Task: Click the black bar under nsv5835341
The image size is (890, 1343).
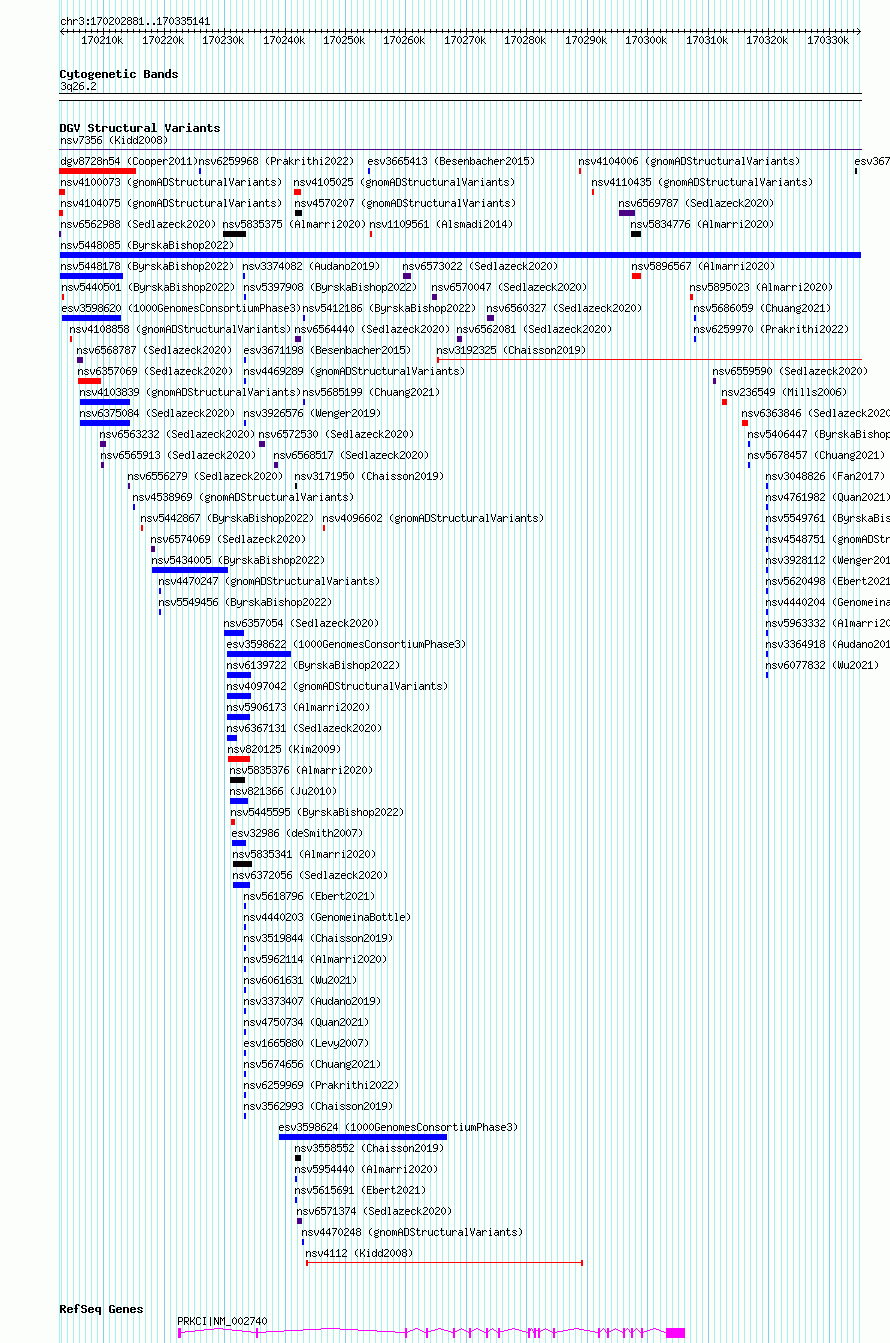Action: pos(243,864)
